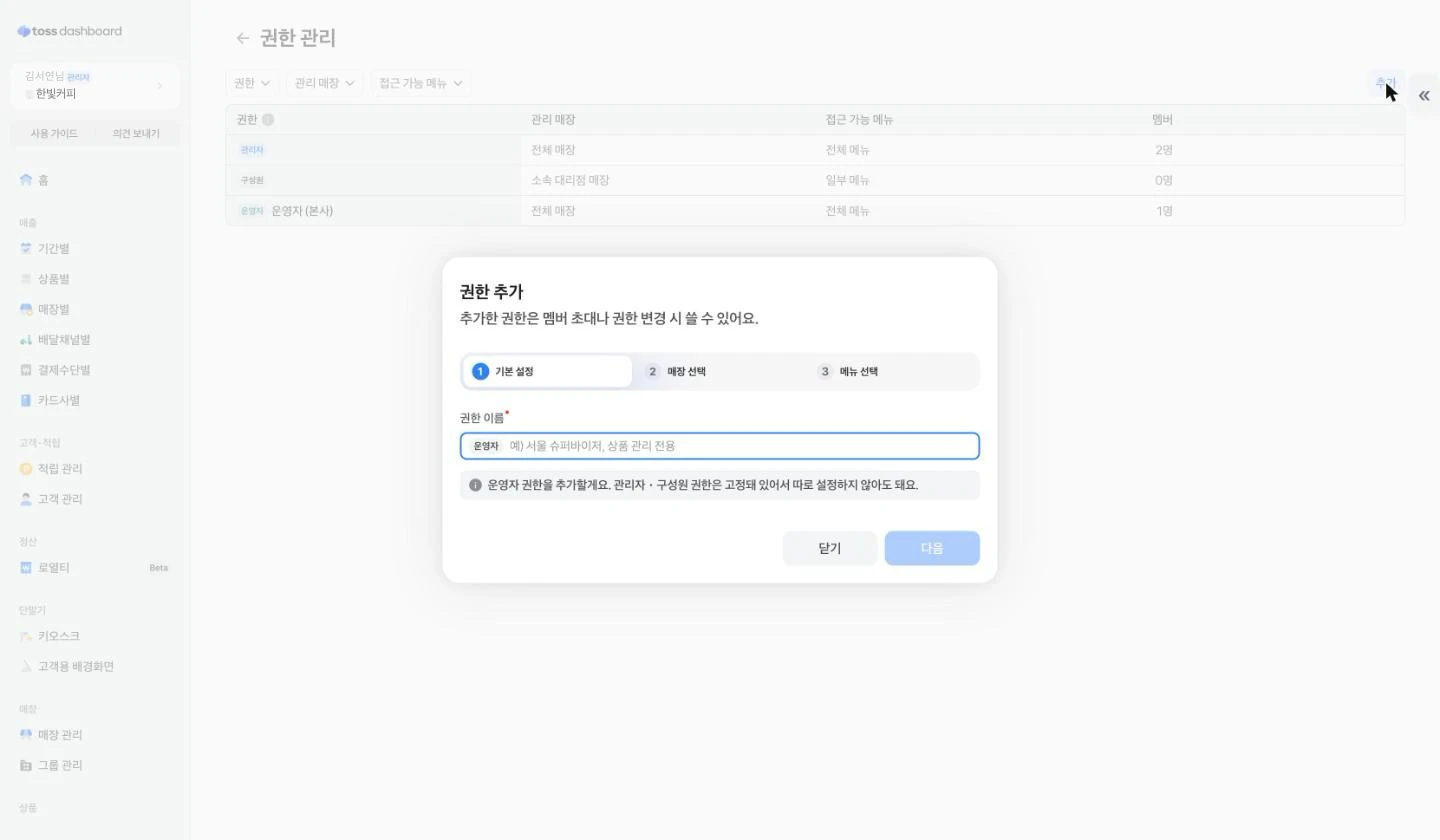Click the card icon beside 카드사별
Viewport: 1440px width, 840px height.
pyautogui.click(x=26, y=400)
